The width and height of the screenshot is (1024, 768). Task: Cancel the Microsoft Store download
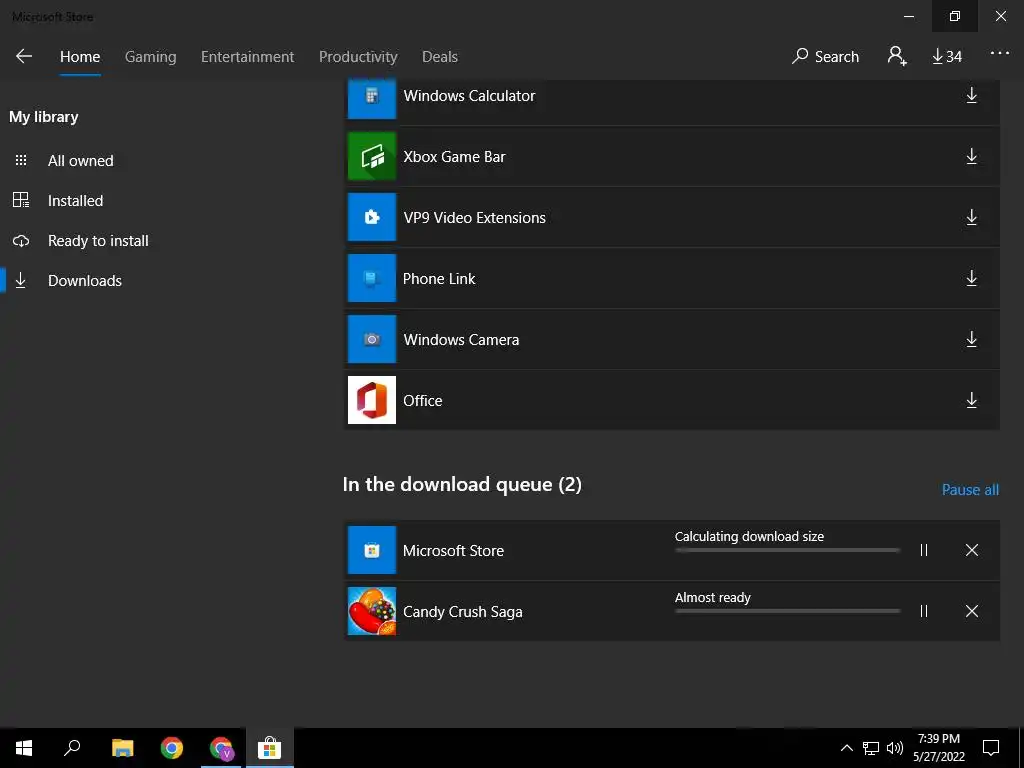[972, 551]
